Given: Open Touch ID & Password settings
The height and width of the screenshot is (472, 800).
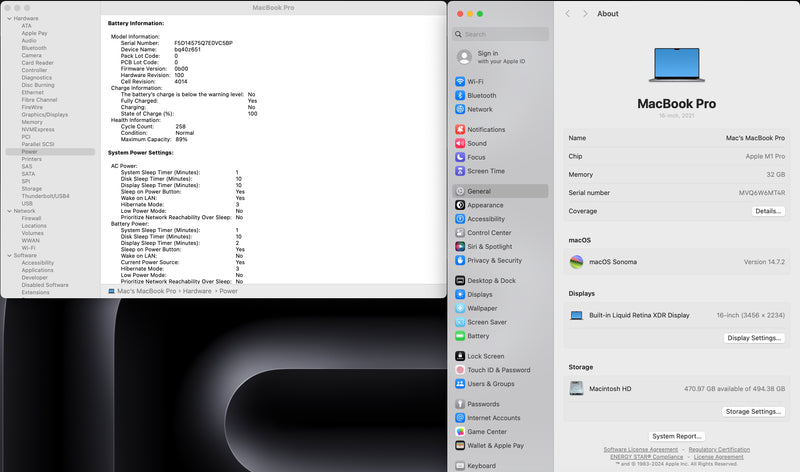Looking at the screenshot, I should click(x=498, y=370).
